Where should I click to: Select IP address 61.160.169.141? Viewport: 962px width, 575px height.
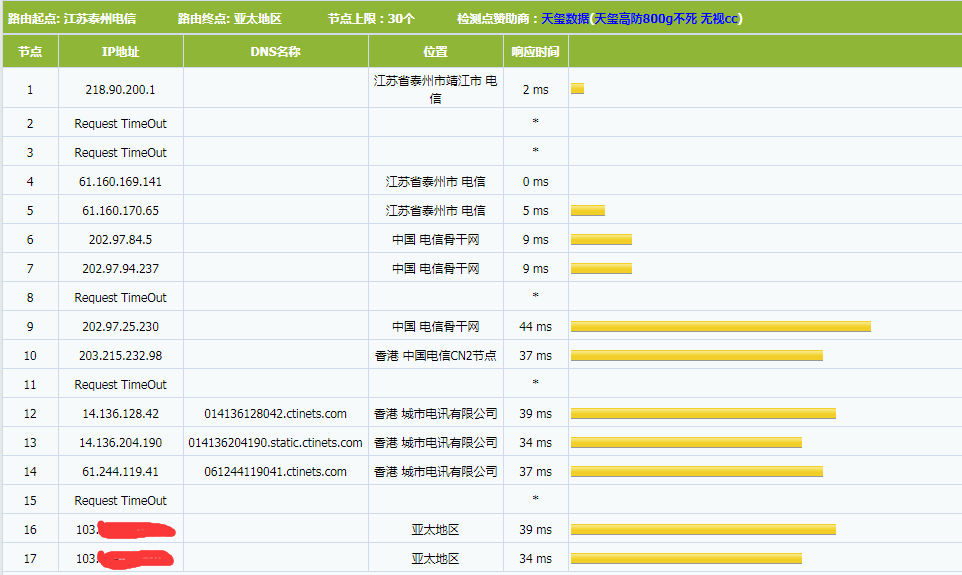coord(120,182)
